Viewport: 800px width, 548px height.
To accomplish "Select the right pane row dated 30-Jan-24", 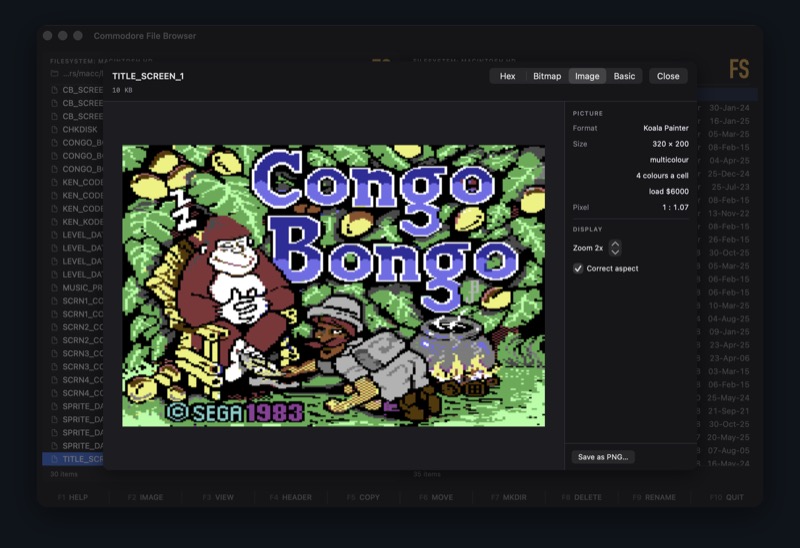I will (727, 108).
